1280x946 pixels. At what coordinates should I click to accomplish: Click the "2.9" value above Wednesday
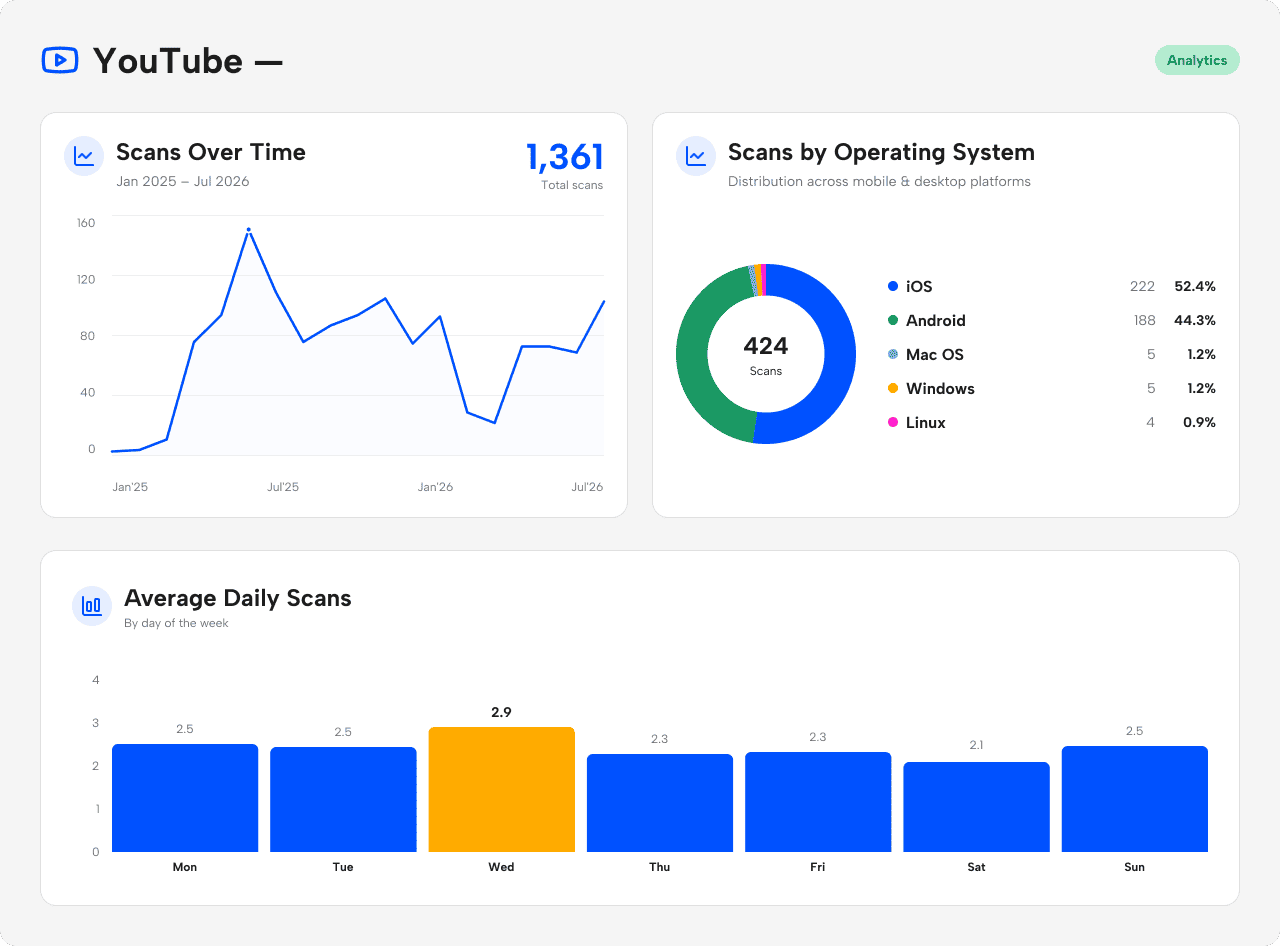point(501,712)
